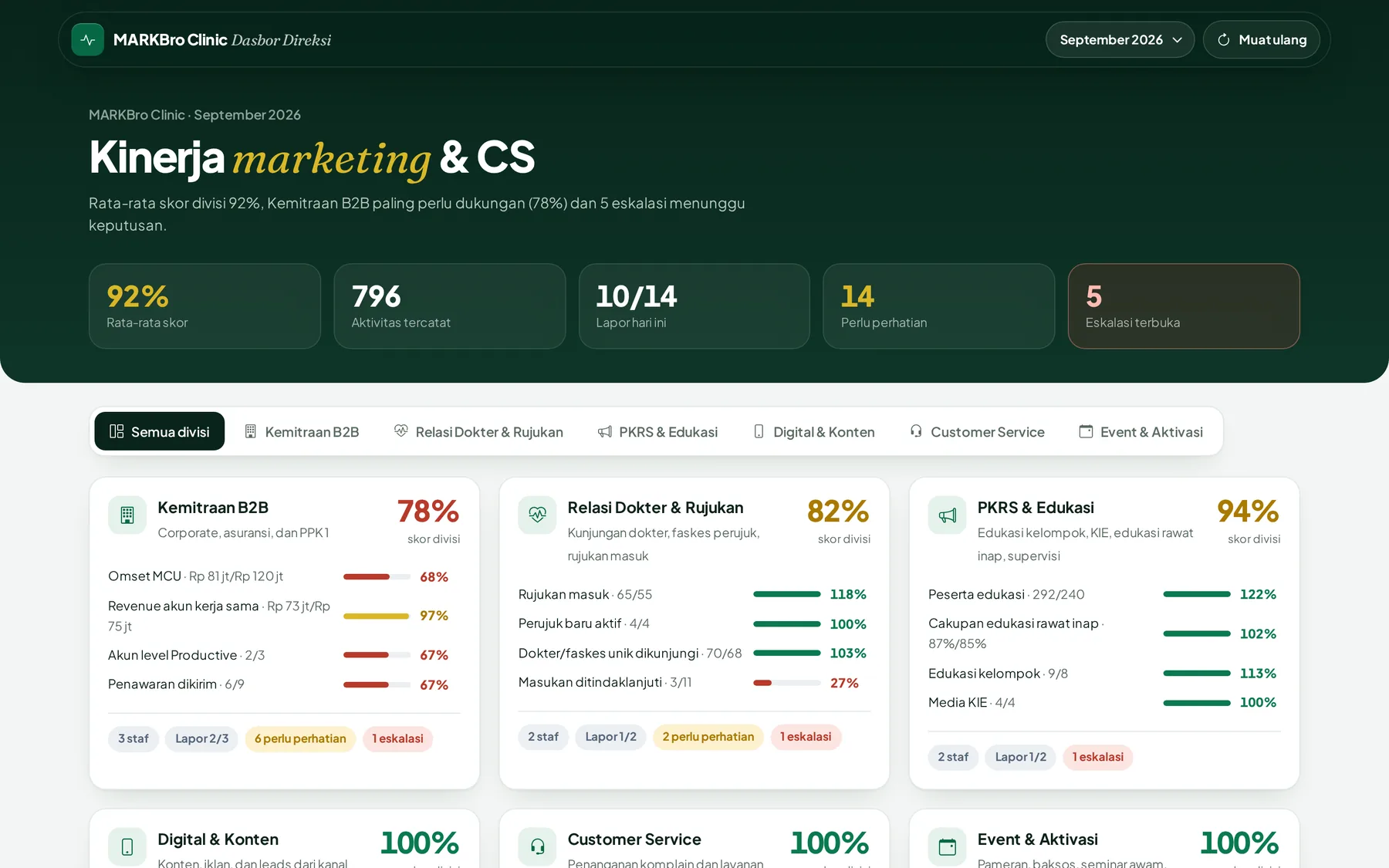Viewport: 1389px width, 868px height.
Task: Click the PKRS & Edukasi card megaphone icon
Action: click(x=947, y=515)
